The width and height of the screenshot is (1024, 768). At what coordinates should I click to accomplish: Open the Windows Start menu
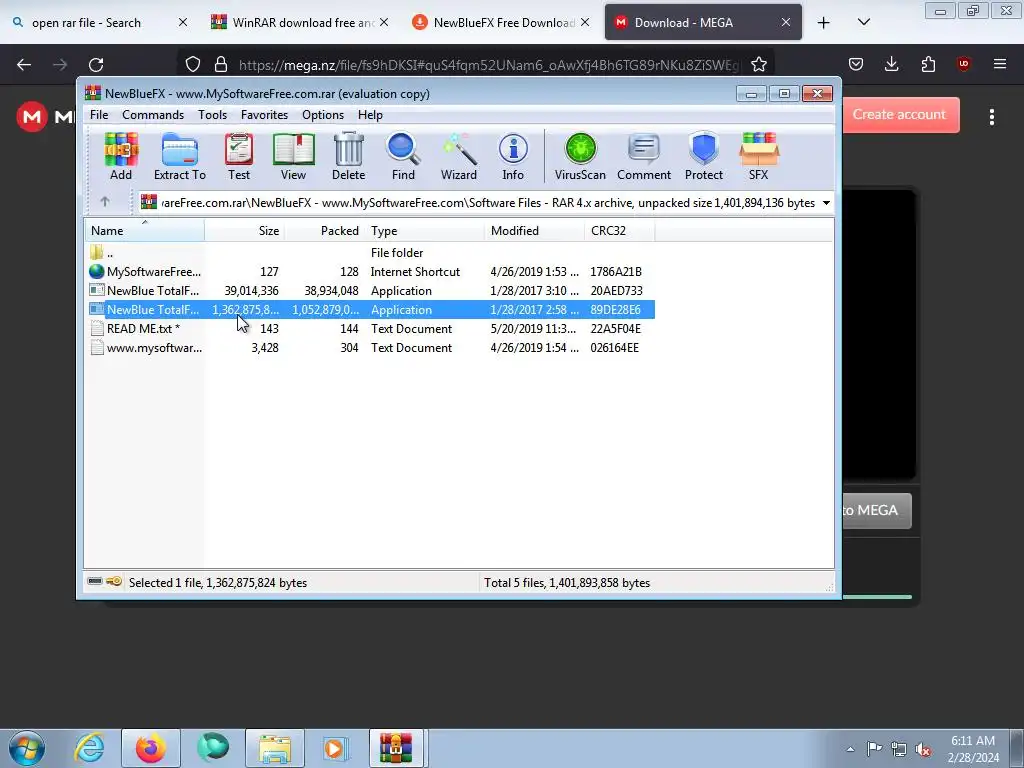(27, 748)
